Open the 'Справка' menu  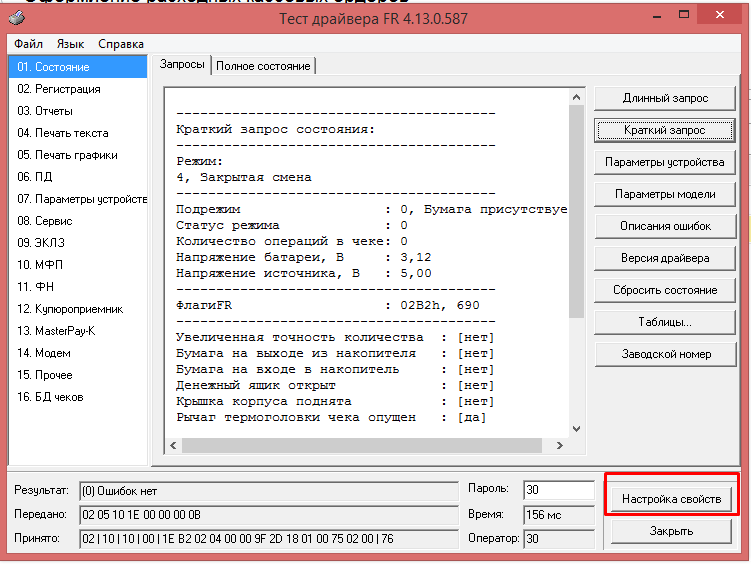(121, 44)
